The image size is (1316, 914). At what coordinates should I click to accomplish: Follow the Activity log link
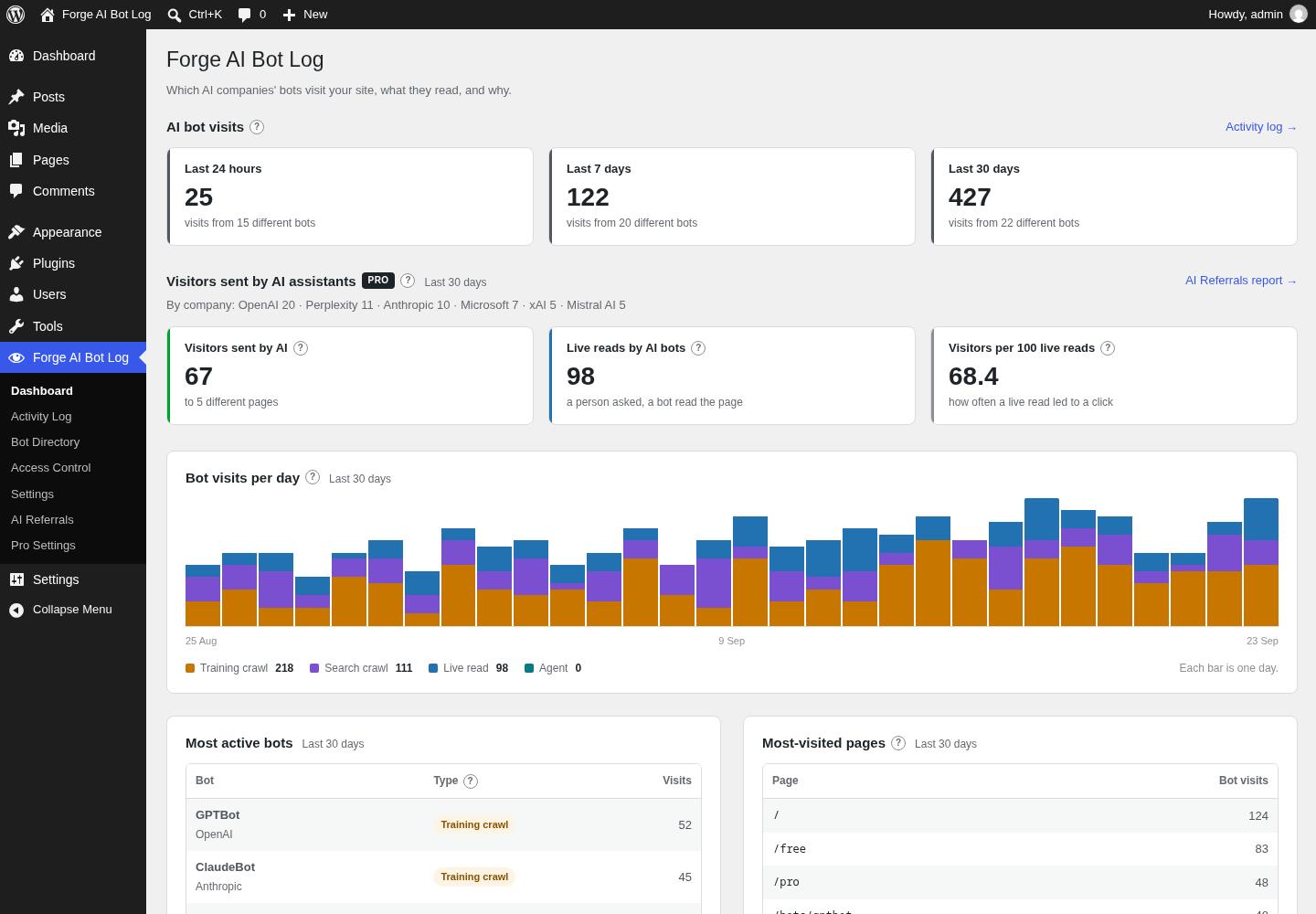click(1261, 127)
